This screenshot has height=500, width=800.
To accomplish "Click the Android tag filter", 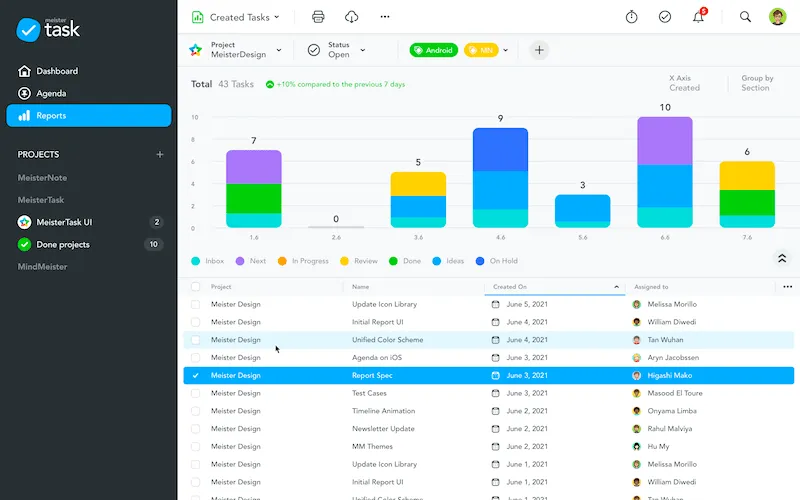I will pos(434,50).
